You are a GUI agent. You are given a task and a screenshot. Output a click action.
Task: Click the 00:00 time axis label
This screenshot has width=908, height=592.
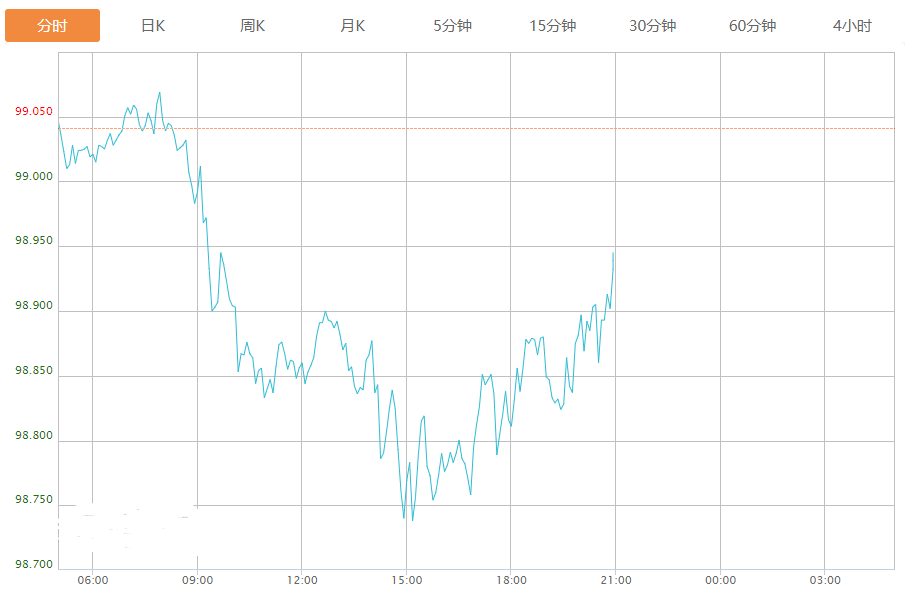(x=720, y=580)
